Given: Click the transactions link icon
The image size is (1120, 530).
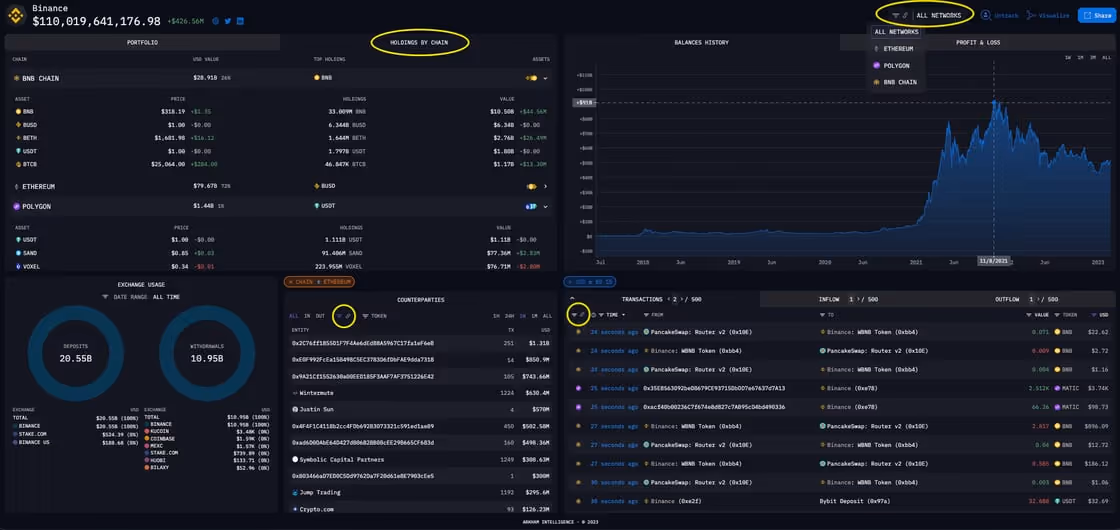Looking at the screenshot, I should click(x=582, y=315).
